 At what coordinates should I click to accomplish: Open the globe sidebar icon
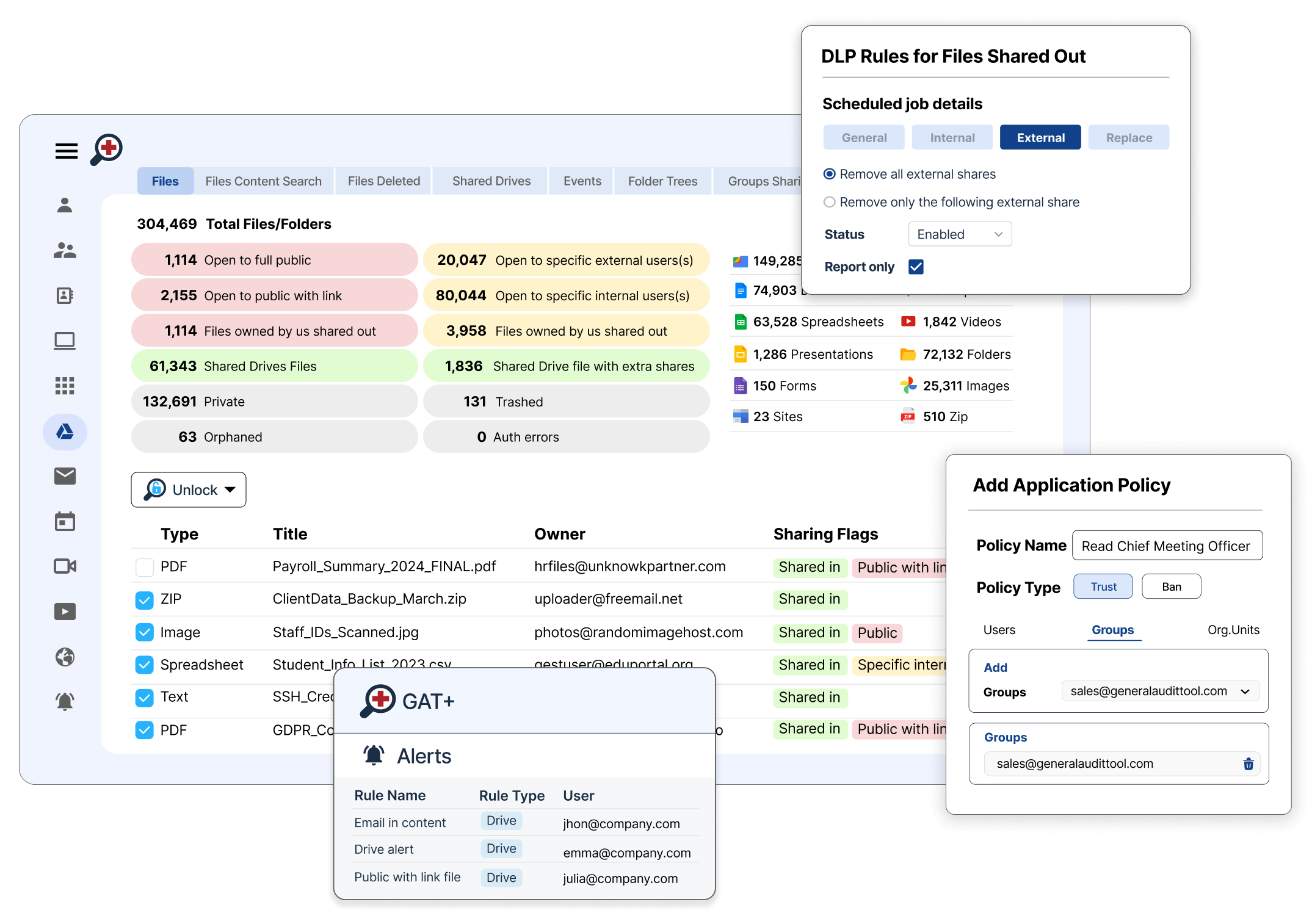[x=65, y=657]
